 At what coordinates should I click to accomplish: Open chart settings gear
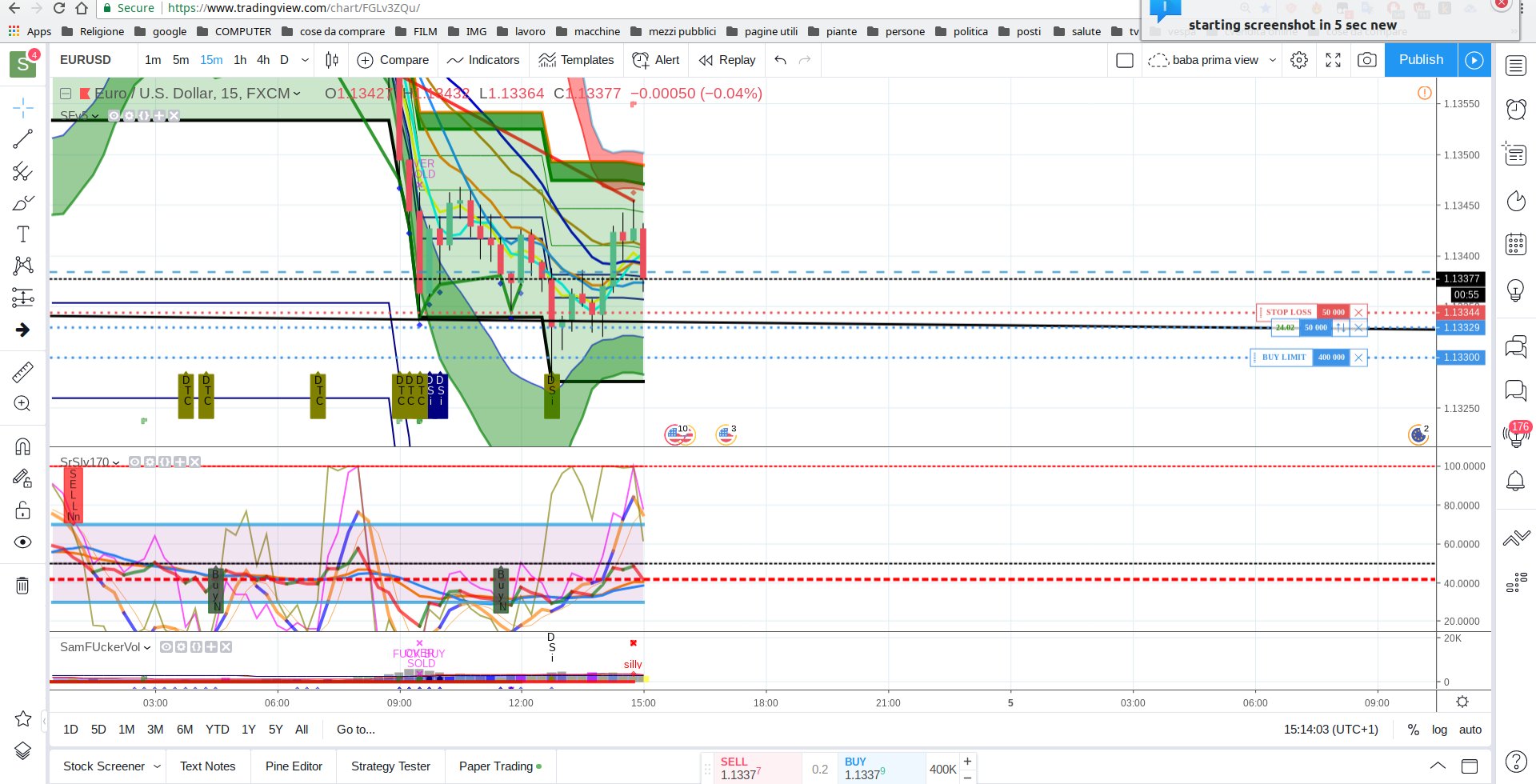(x=1299, y=60)
